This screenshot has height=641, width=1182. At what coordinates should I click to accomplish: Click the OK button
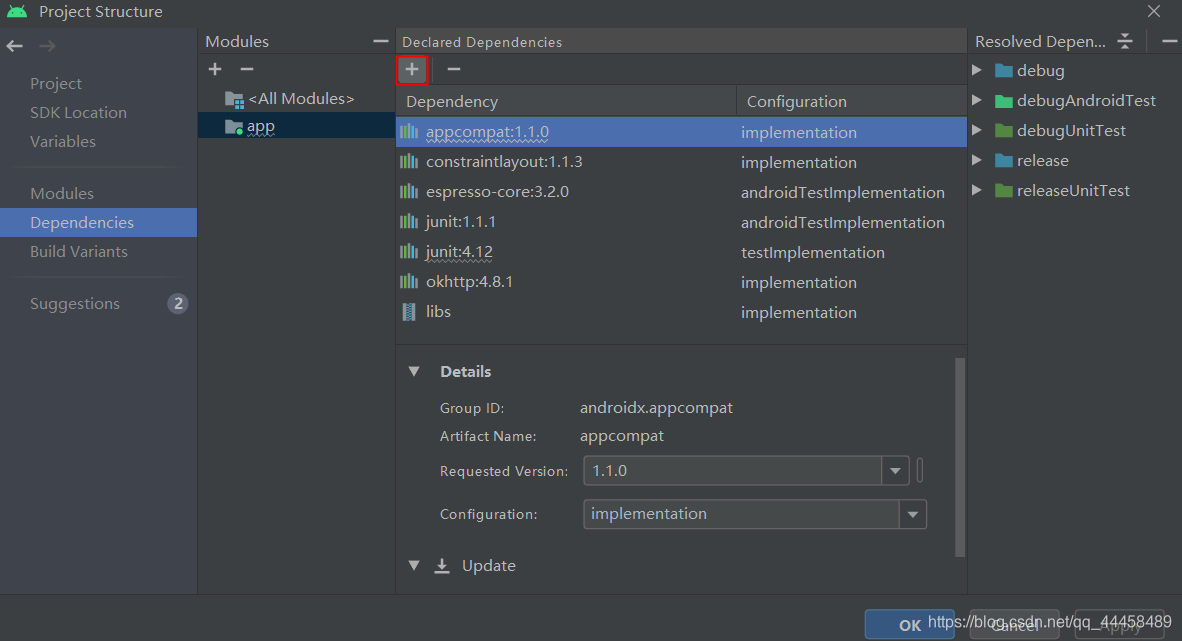pos(909,625)
